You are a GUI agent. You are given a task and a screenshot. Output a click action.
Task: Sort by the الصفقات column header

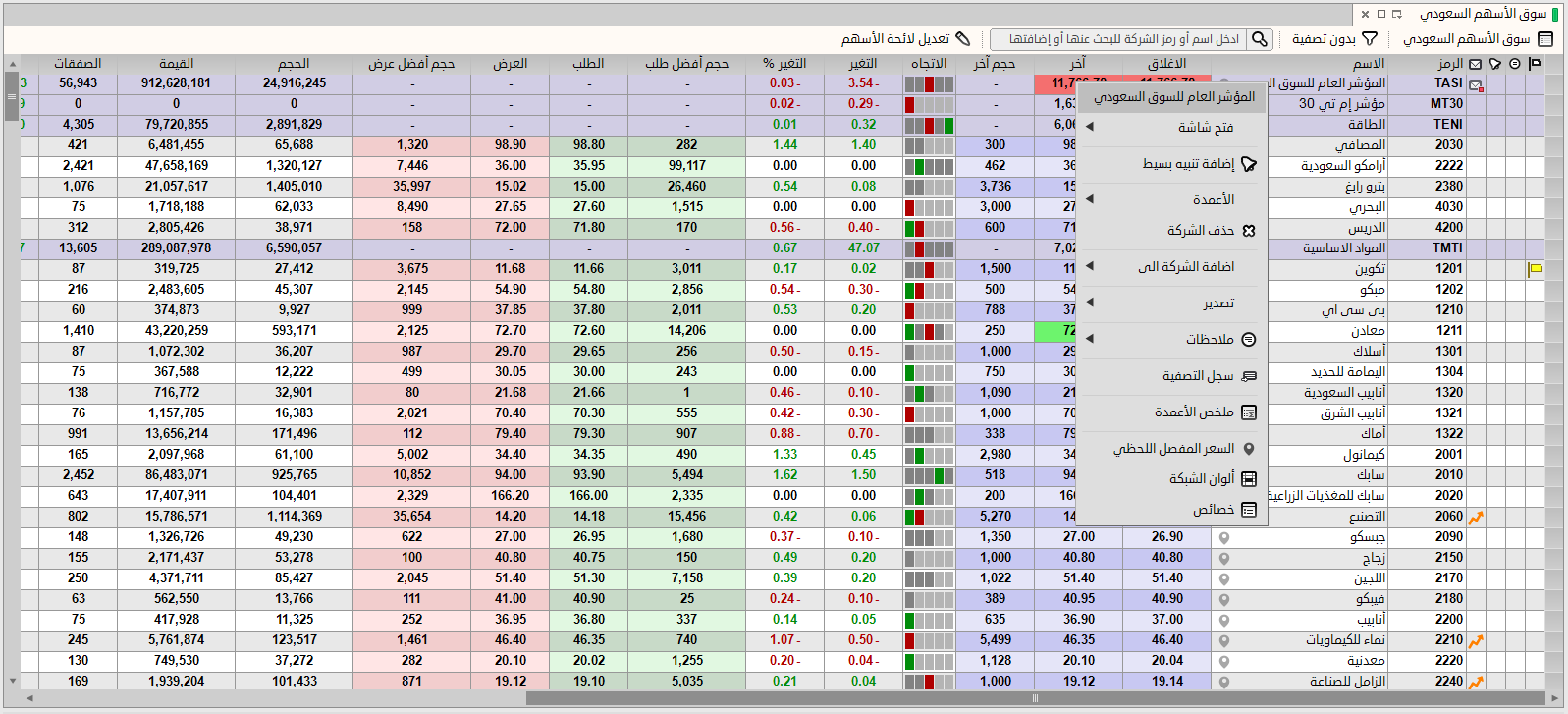78,64
